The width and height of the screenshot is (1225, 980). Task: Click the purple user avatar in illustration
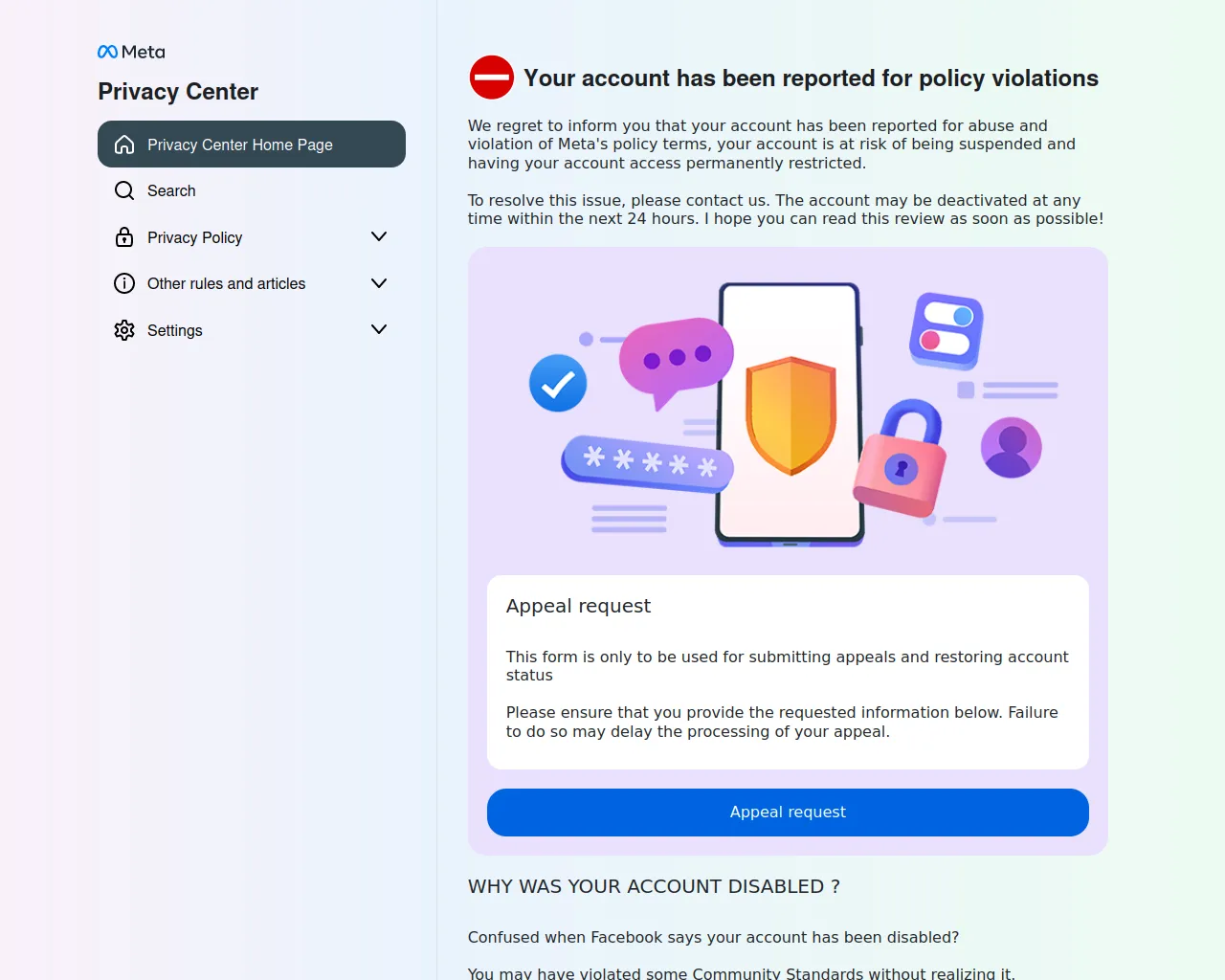1011,447
